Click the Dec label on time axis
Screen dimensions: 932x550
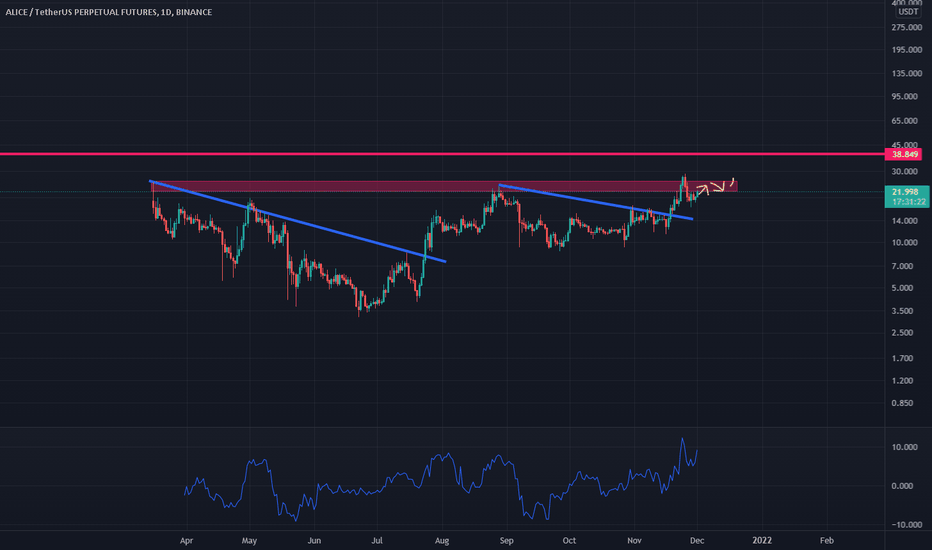point(697,540)
